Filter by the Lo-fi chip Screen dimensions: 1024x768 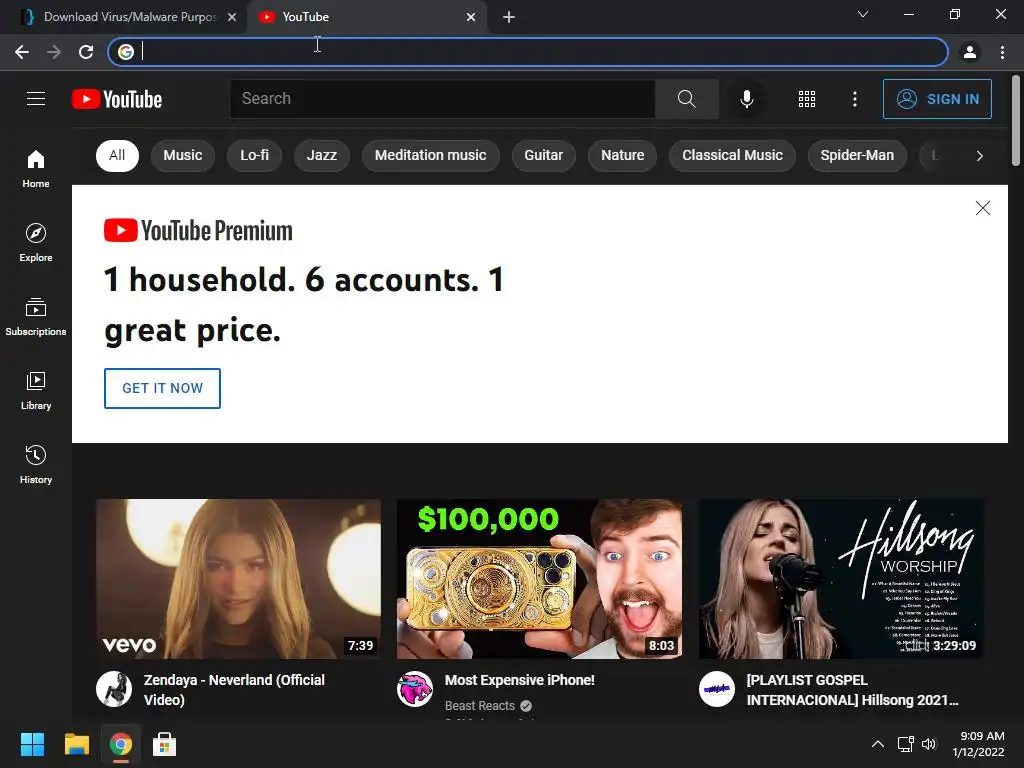[x=254, y=155]
